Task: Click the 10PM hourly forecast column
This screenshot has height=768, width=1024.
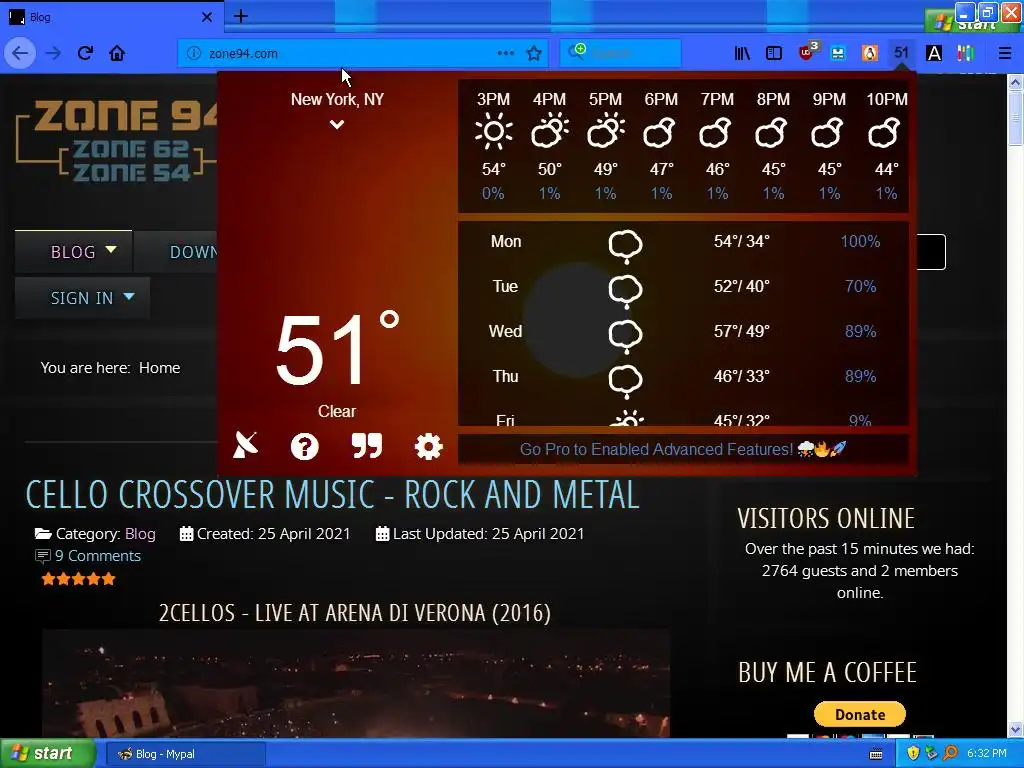Action: [x=886, y=145]
